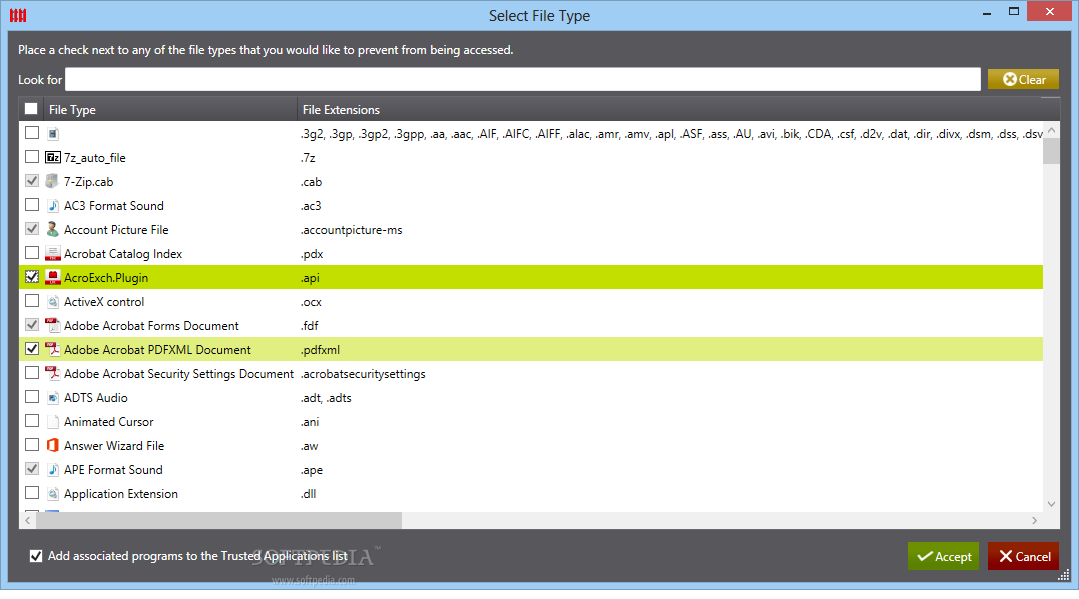Select the .adt, .adts extension cell
1079x599 pixels.
(x=326, y=398)
